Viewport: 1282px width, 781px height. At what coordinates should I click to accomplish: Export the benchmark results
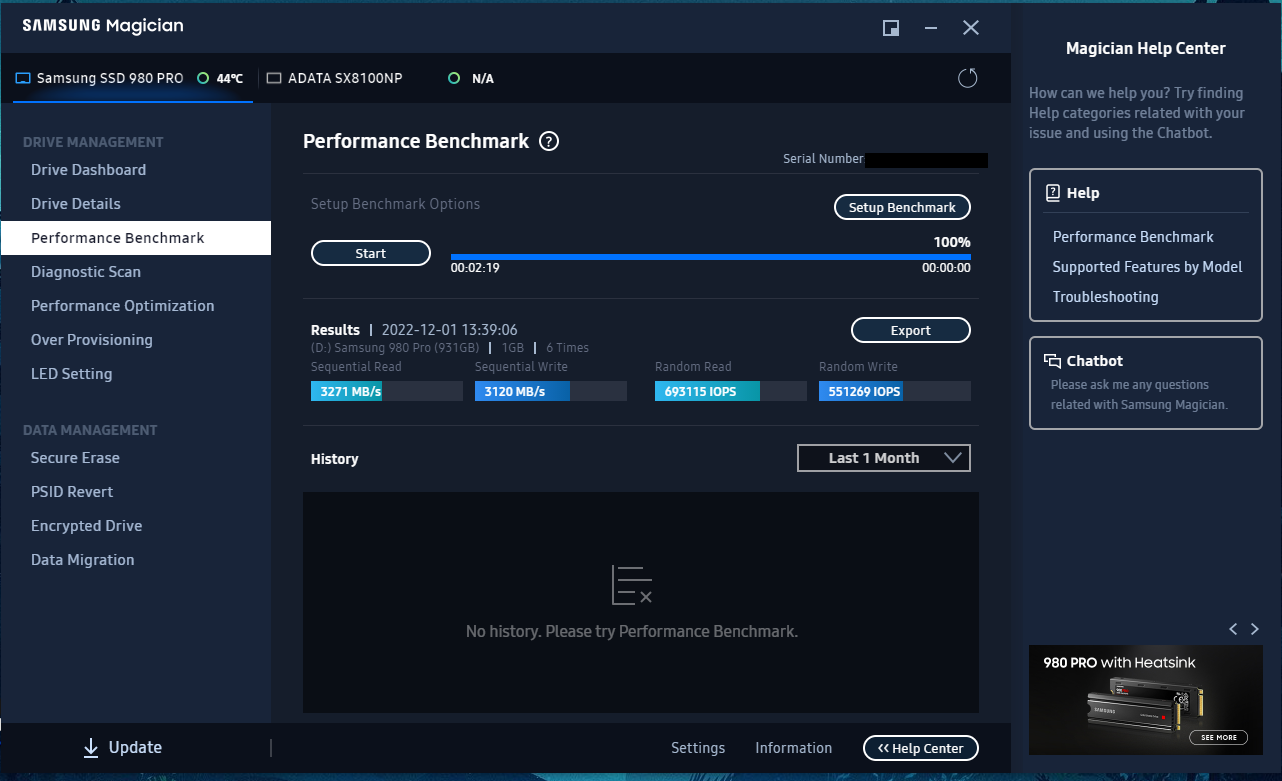click(911, 330)
